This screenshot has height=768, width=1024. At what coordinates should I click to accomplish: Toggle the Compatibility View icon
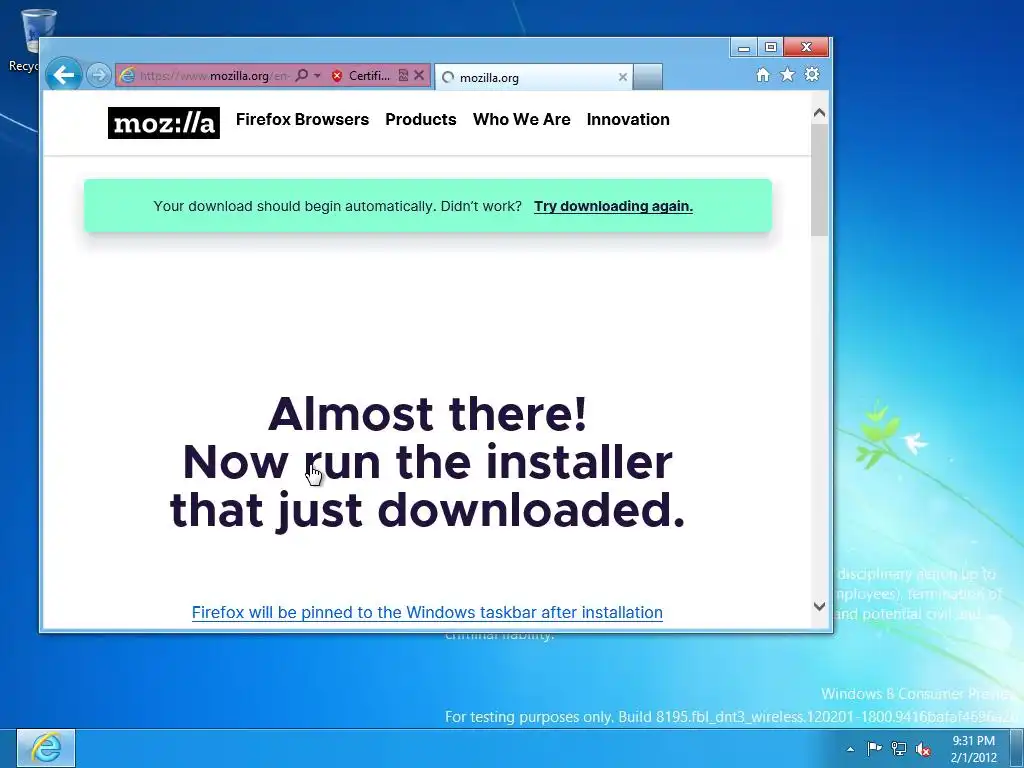403,76
